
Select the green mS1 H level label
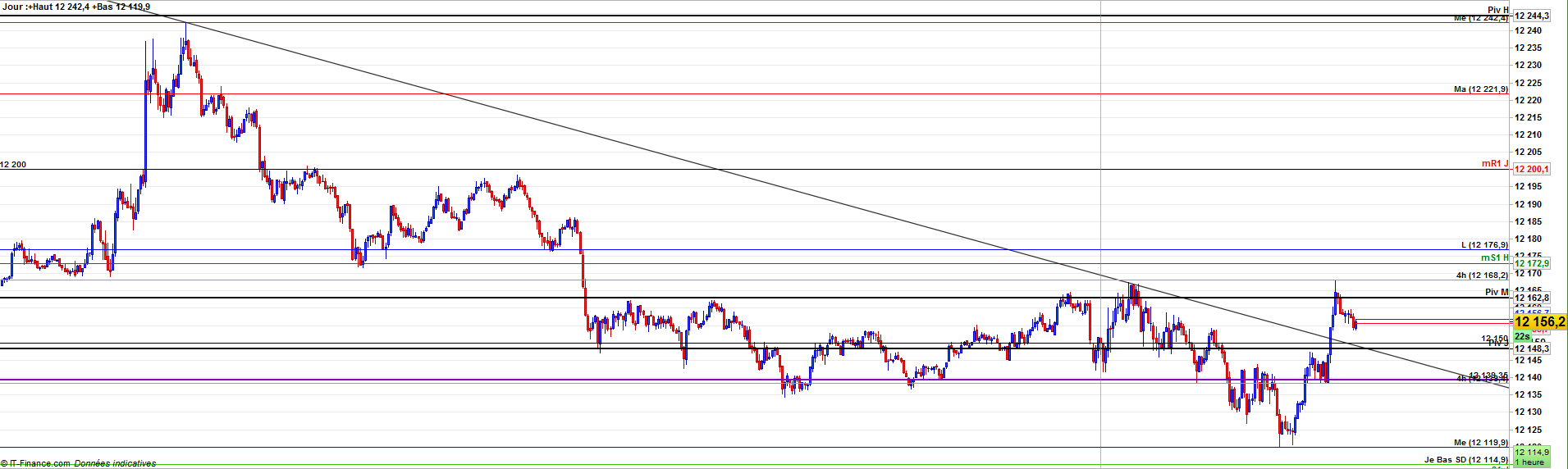click(x=1494, y=257)
